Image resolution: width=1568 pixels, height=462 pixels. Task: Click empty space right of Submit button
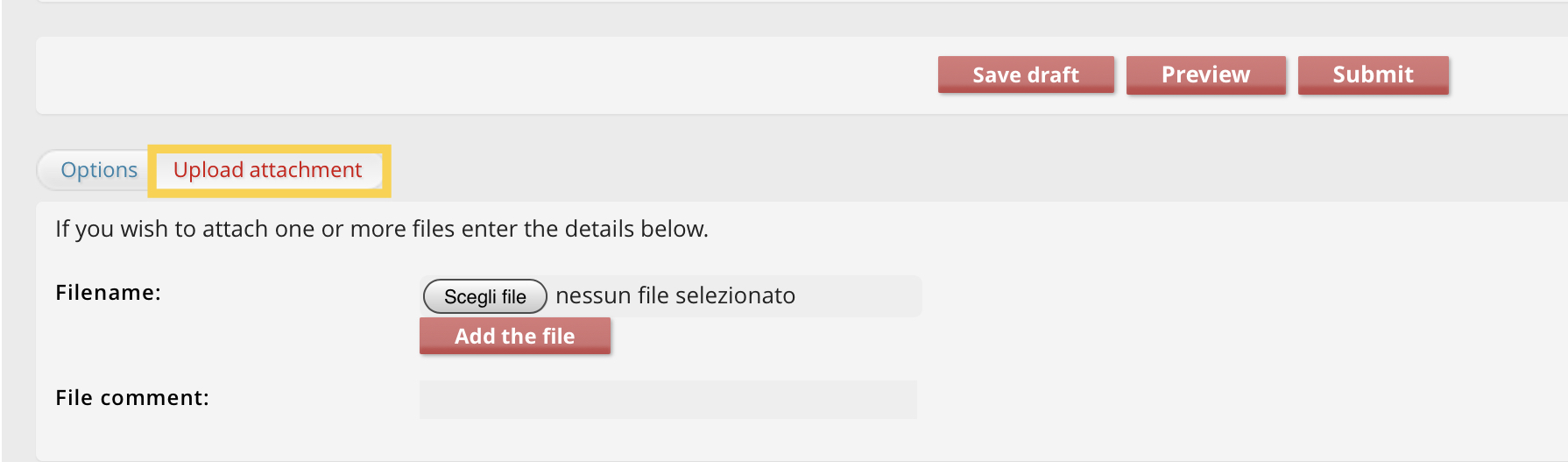[x=1507, y=75]
